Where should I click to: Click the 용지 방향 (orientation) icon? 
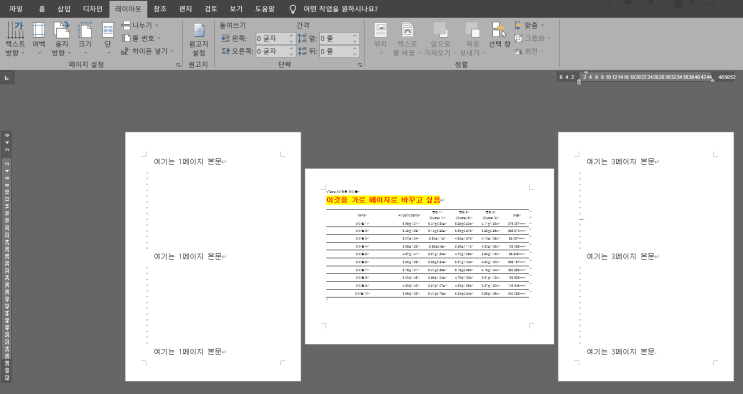62,30
